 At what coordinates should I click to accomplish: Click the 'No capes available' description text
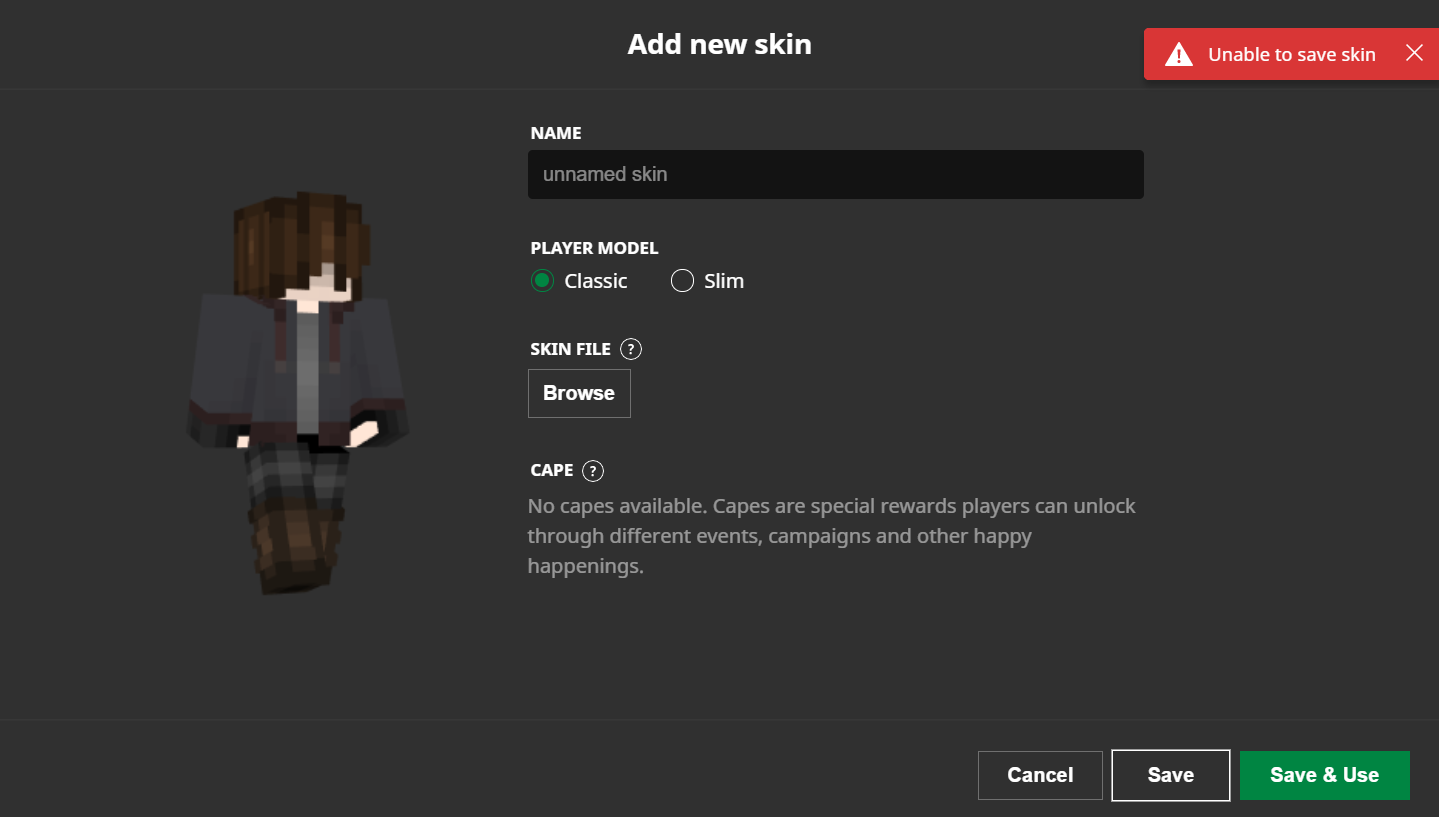(x=832, y=536)
